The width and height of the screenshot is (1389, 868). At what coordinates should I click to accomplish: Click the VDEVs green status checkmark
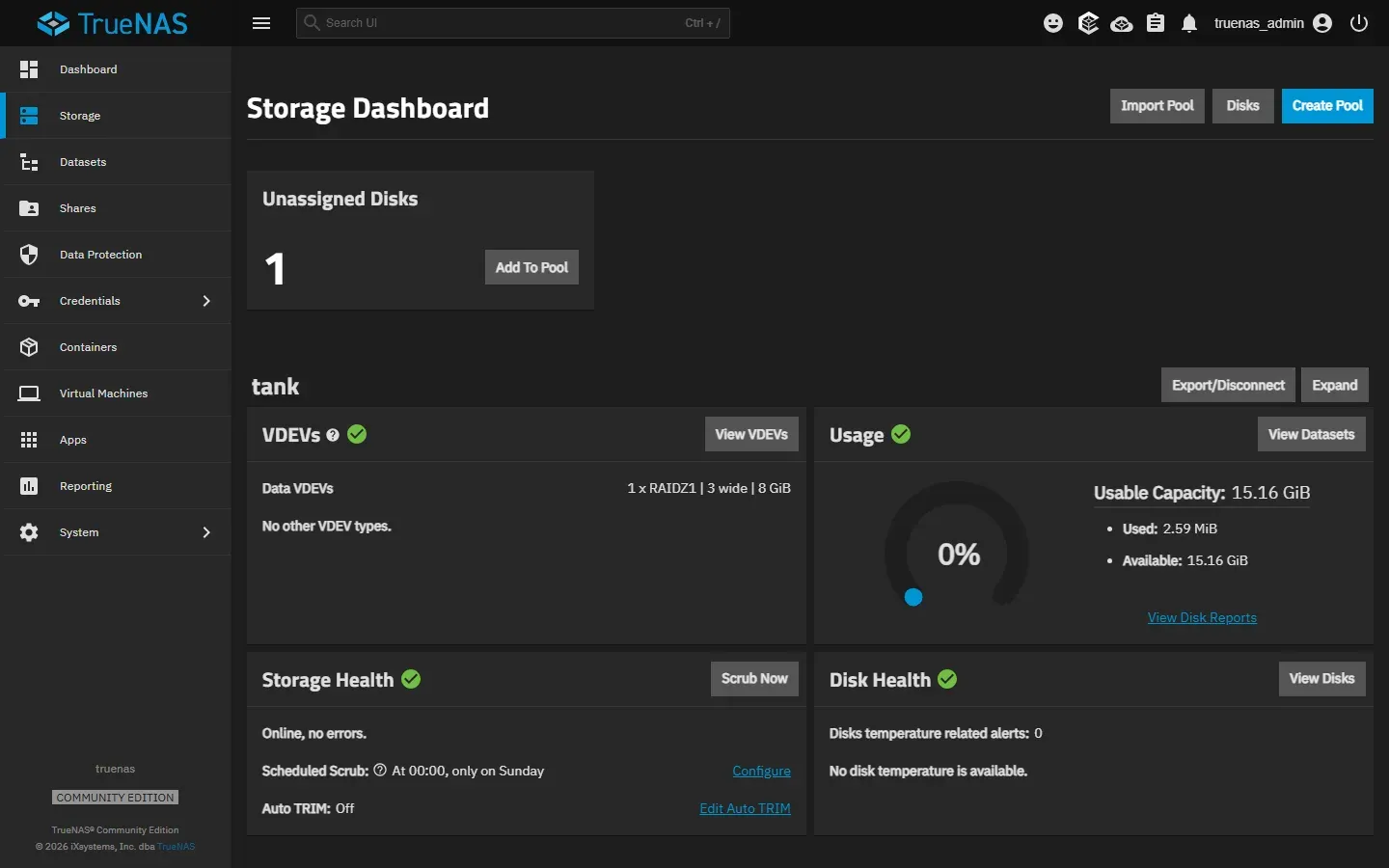pos(357,434)
